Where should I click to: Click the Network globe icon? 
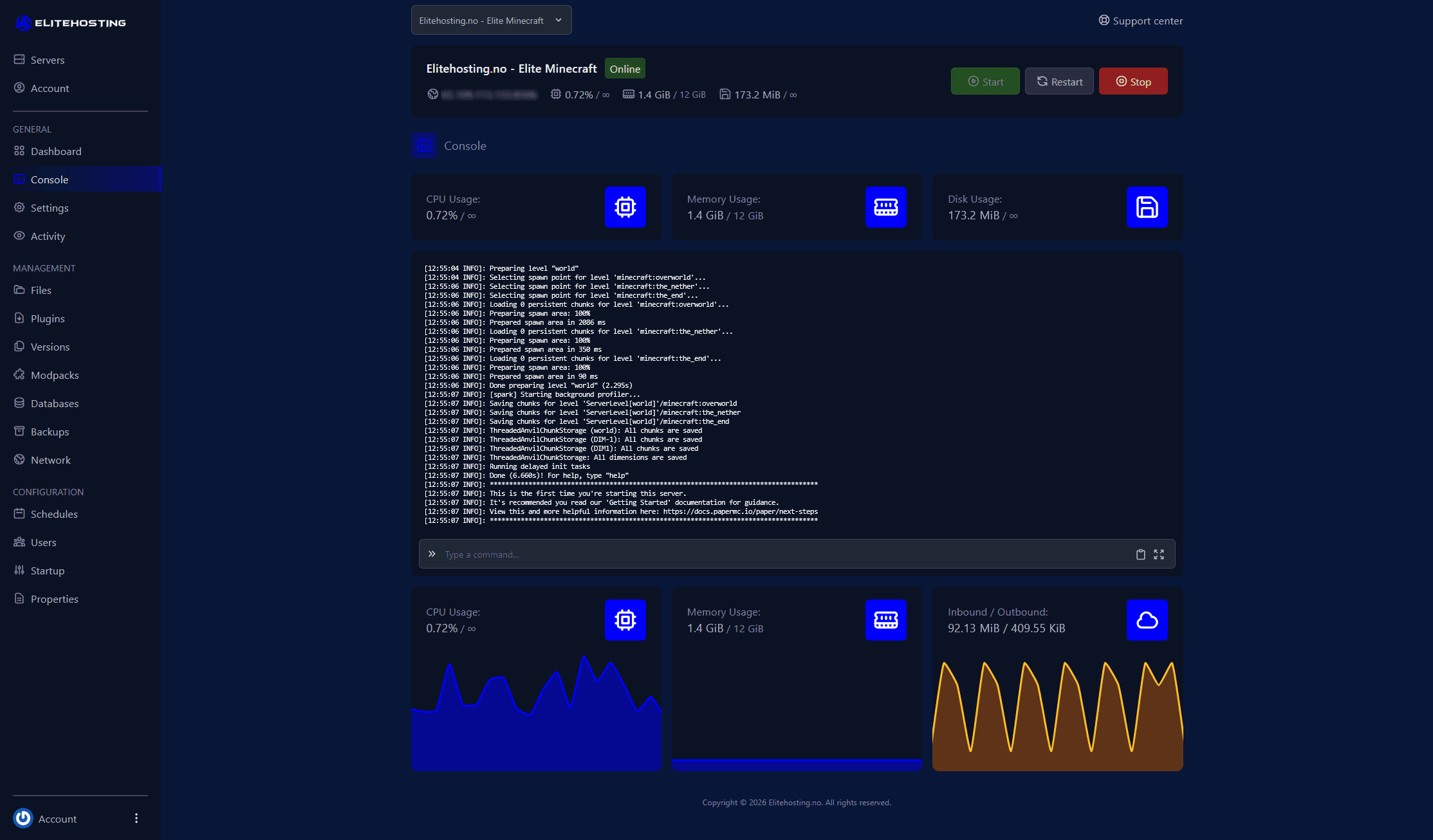(19, 459)
